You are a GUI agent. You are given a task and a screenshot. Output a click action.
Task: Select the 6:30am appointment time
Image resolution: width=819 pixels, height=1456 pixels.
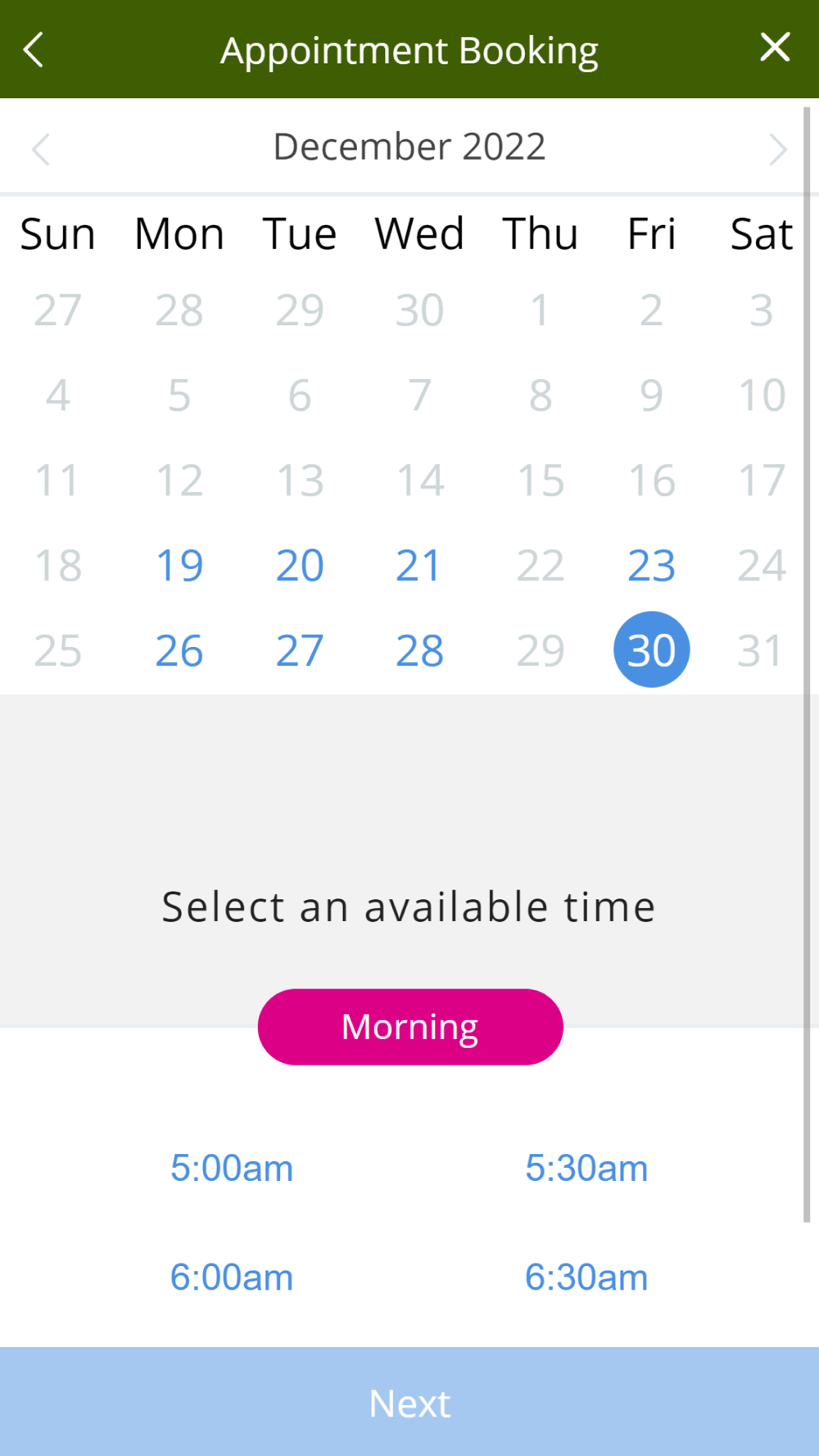point(586,1277)
